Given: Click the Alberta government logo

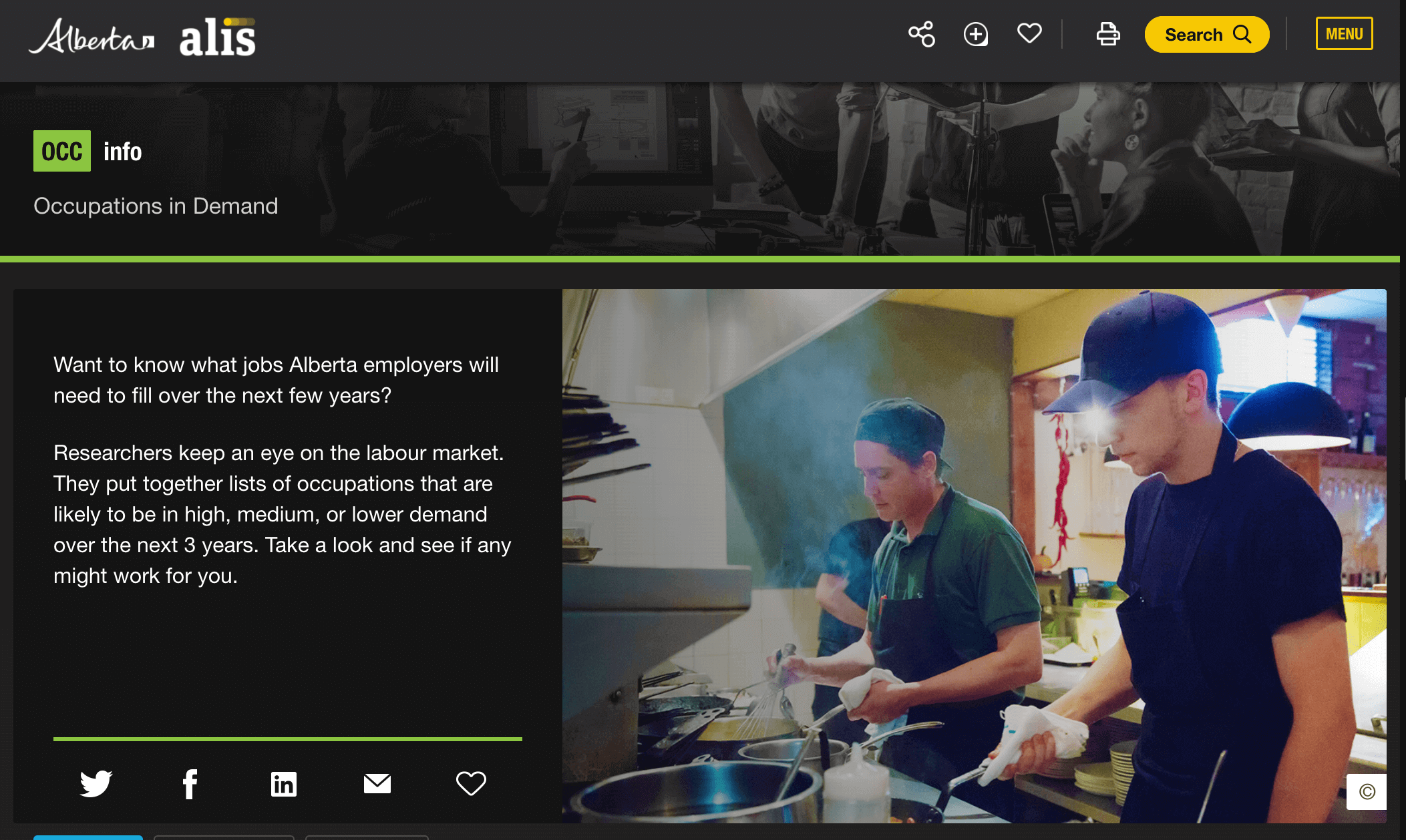Looking at the screenshot, I should (x=92, y=37).
